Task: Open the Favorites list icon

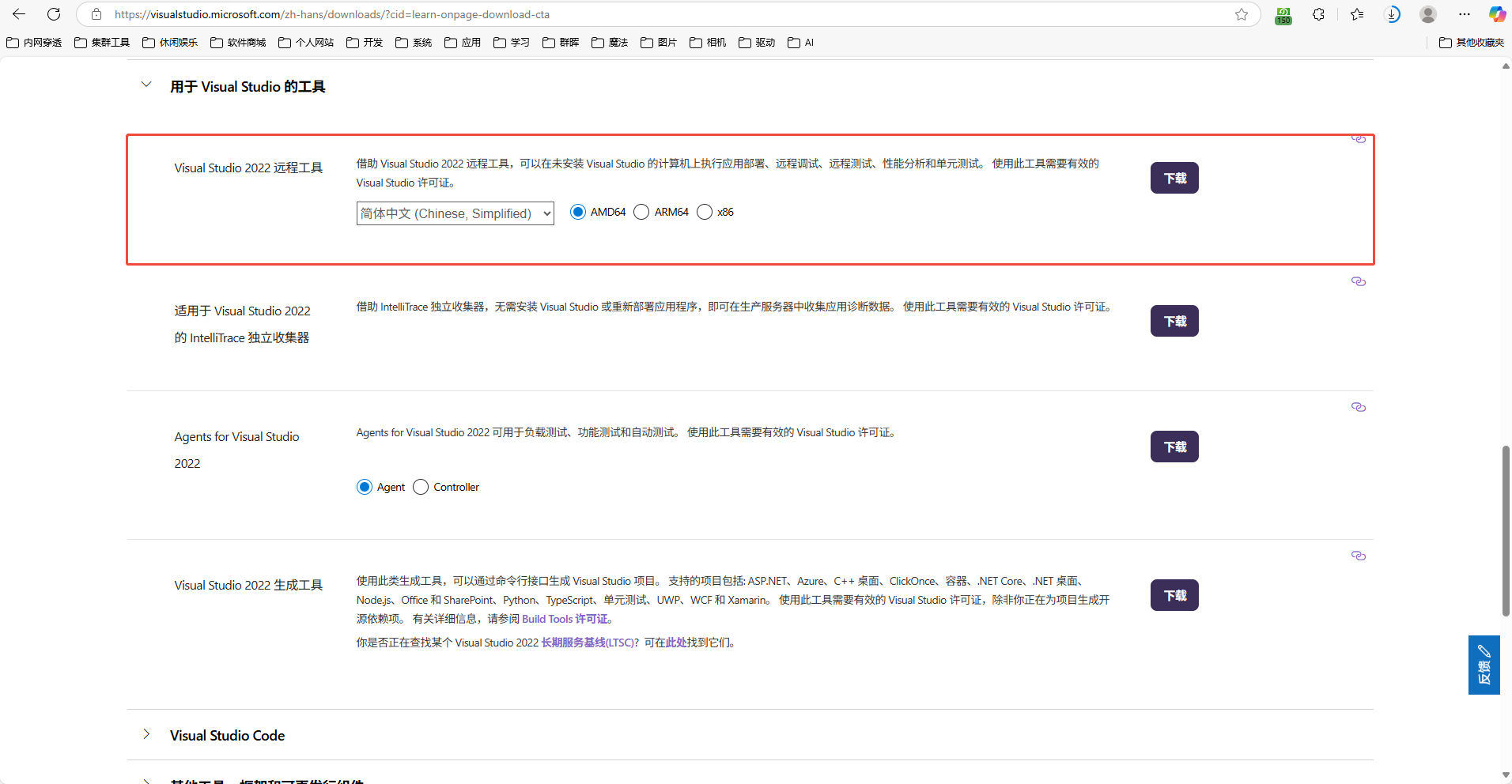Action: tap(1357, 14)
